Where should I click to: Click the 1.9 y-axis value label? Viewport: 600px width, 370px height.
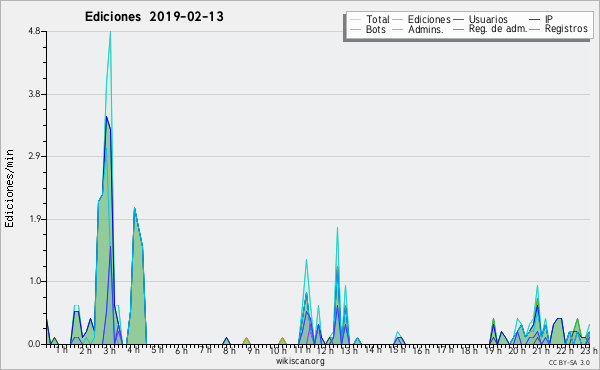[x=34, y=219]
